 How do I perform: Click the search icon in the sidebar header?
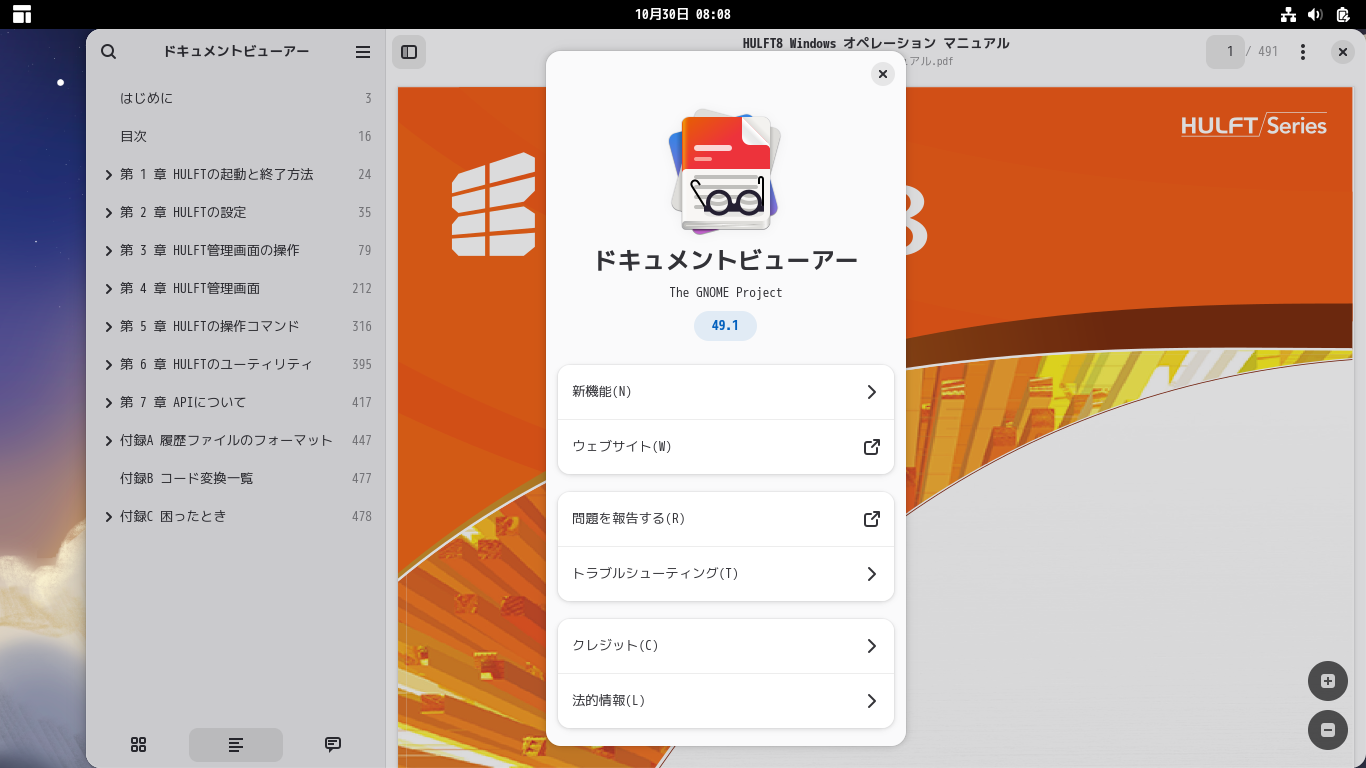(x=109, y=52)
